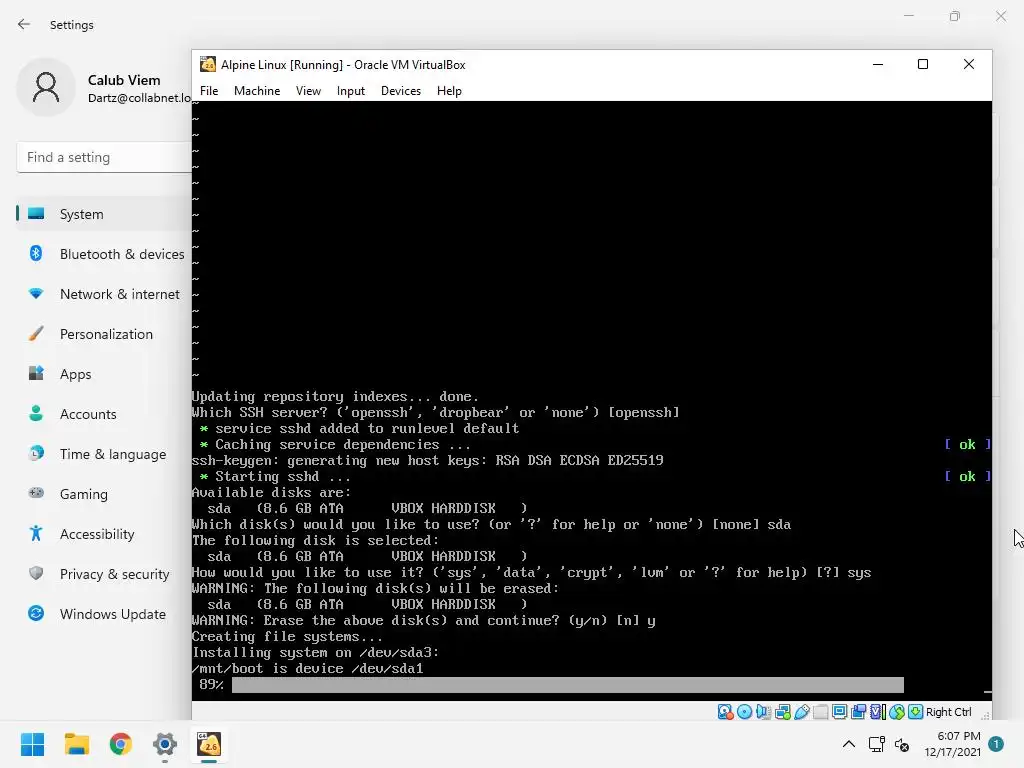Click the VirtualBox taskbar icon
1024x768 pixels.
209,744
